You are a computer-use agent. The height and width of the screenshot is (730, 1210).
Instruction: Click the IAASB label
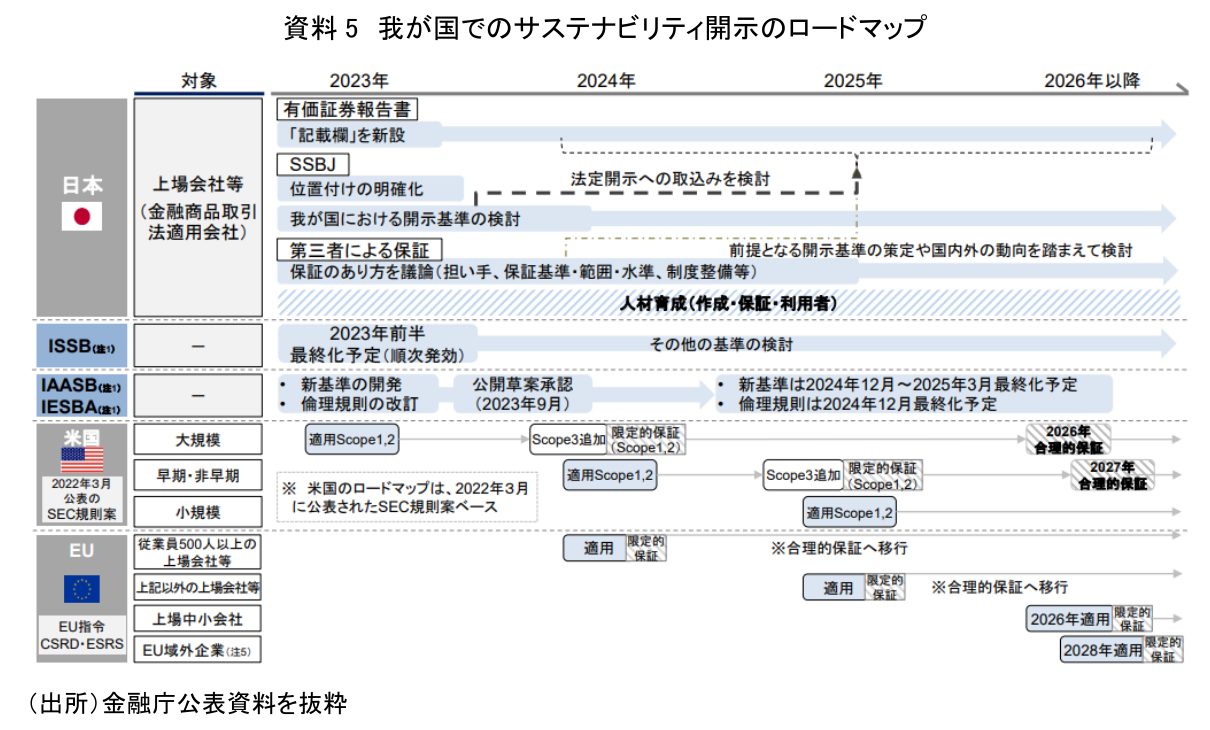(80, 386)
